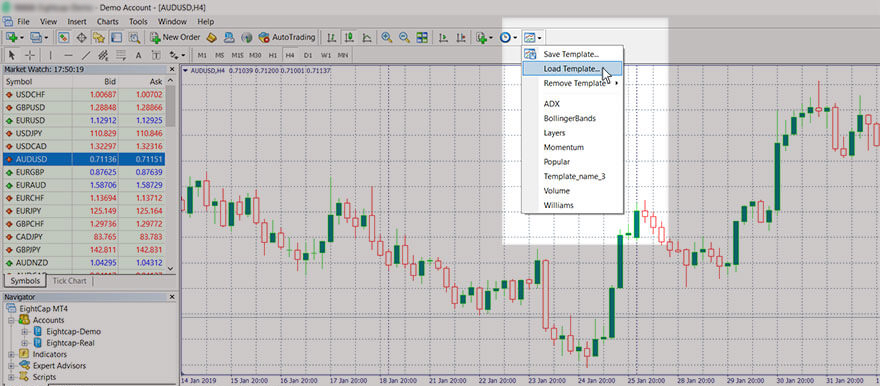Image resolution: width=880 pixels, height=386 pixels.
Task: Tile chart windows with grid icon
Action: [422, 38]
